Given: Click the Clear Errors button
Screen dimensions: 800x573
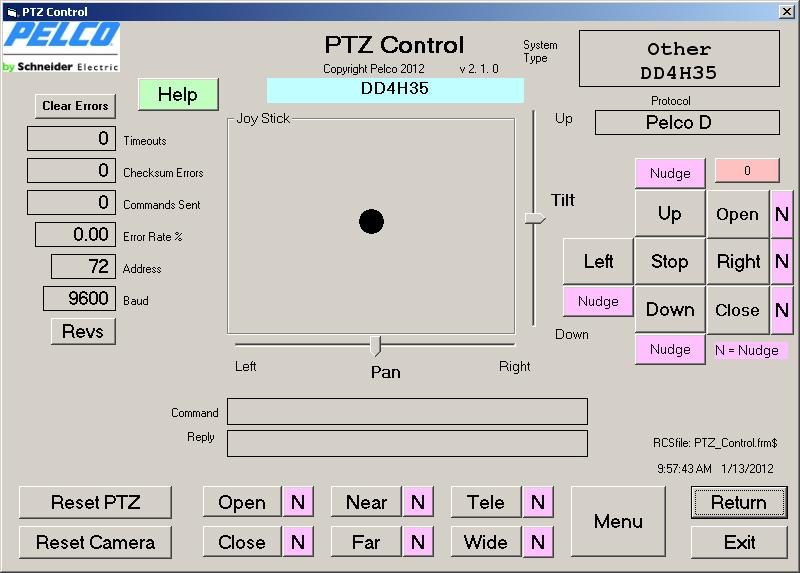Looking at the screenshot, I should [75, 106].
